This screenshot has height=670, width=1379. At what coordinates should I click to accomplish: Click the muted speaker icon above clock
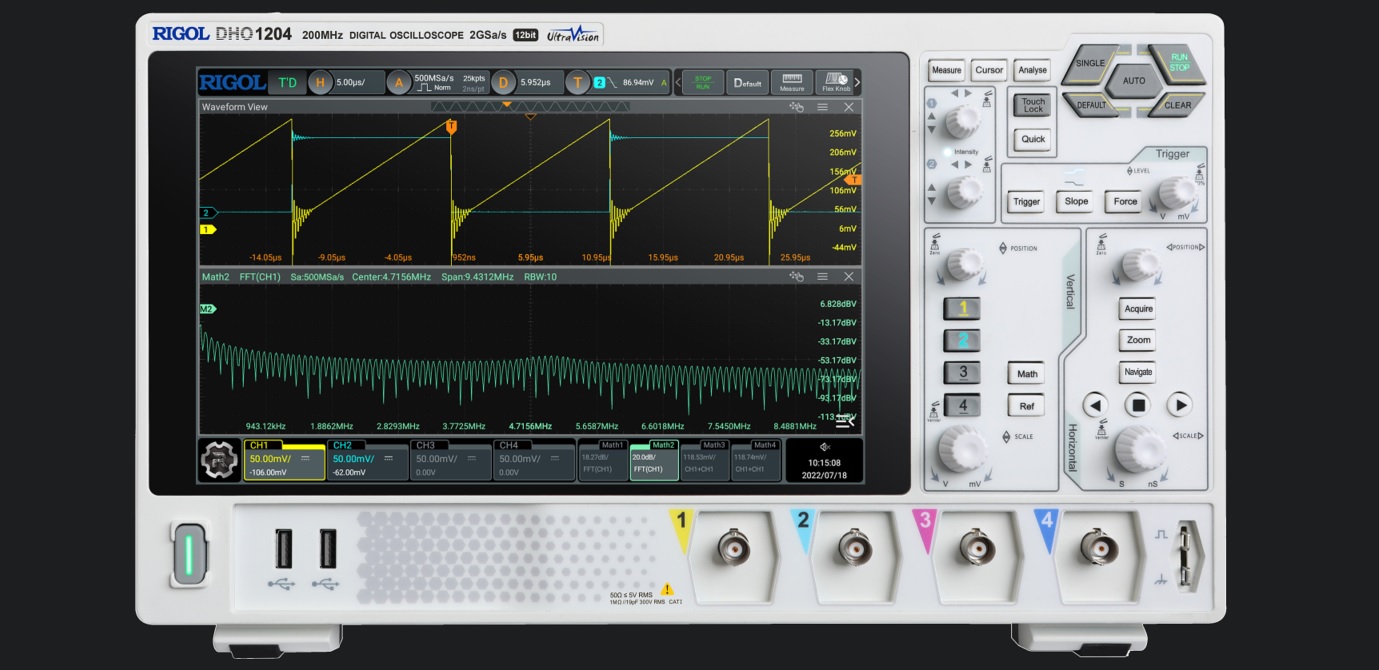[x=825, y=447]
